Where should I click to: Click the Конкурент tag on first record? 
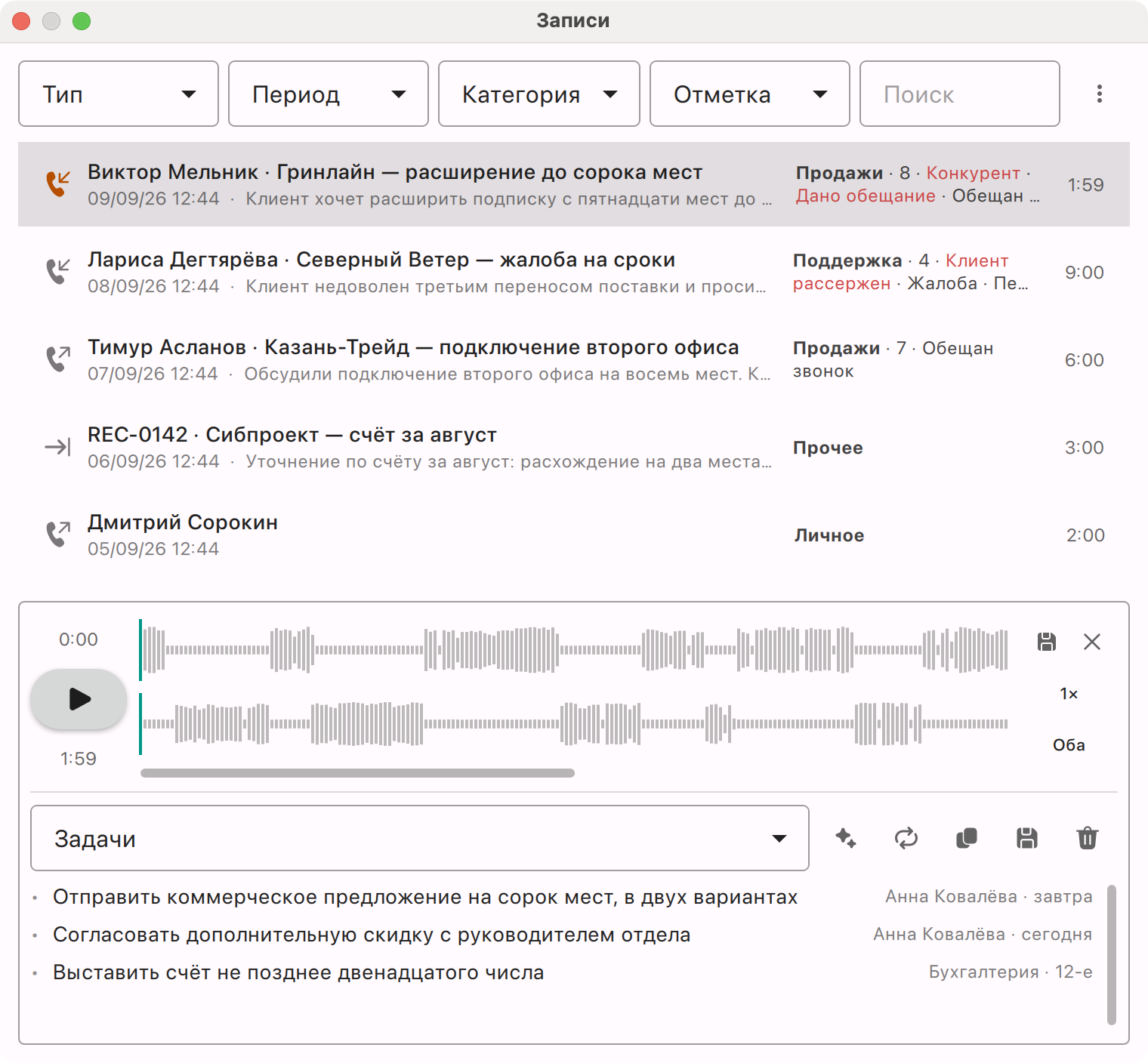tap(974, 173)
